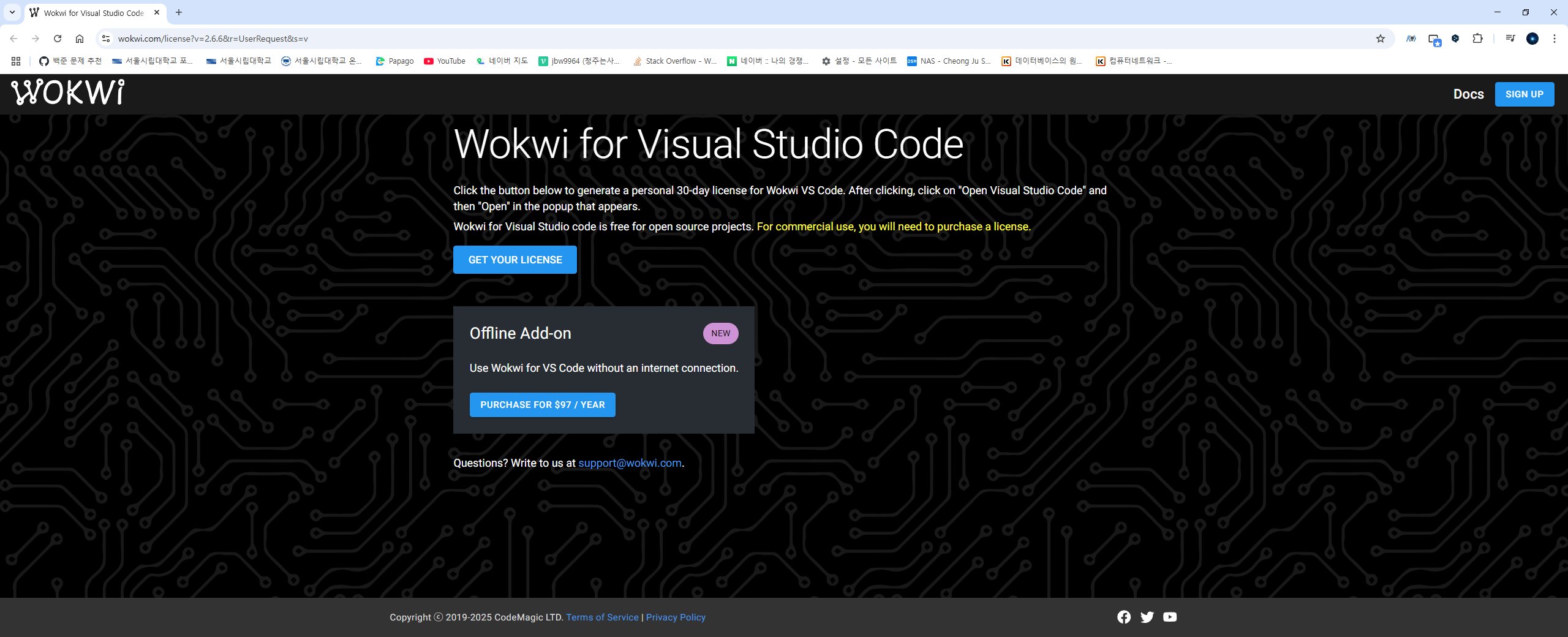Open the Extensions puzzle menu
1568x637 pixels.
(x=1478, y=39)
